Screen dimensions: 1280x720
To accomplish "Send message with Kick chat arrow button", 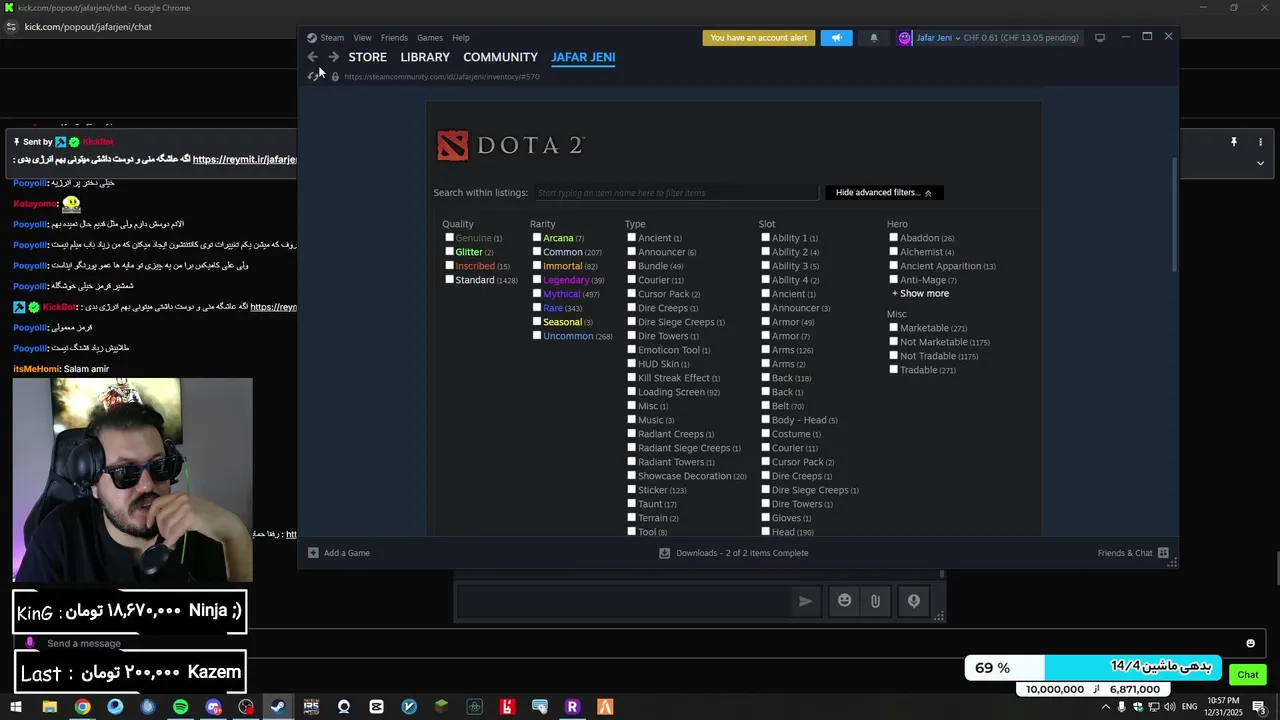I will [x=805, y=601].
